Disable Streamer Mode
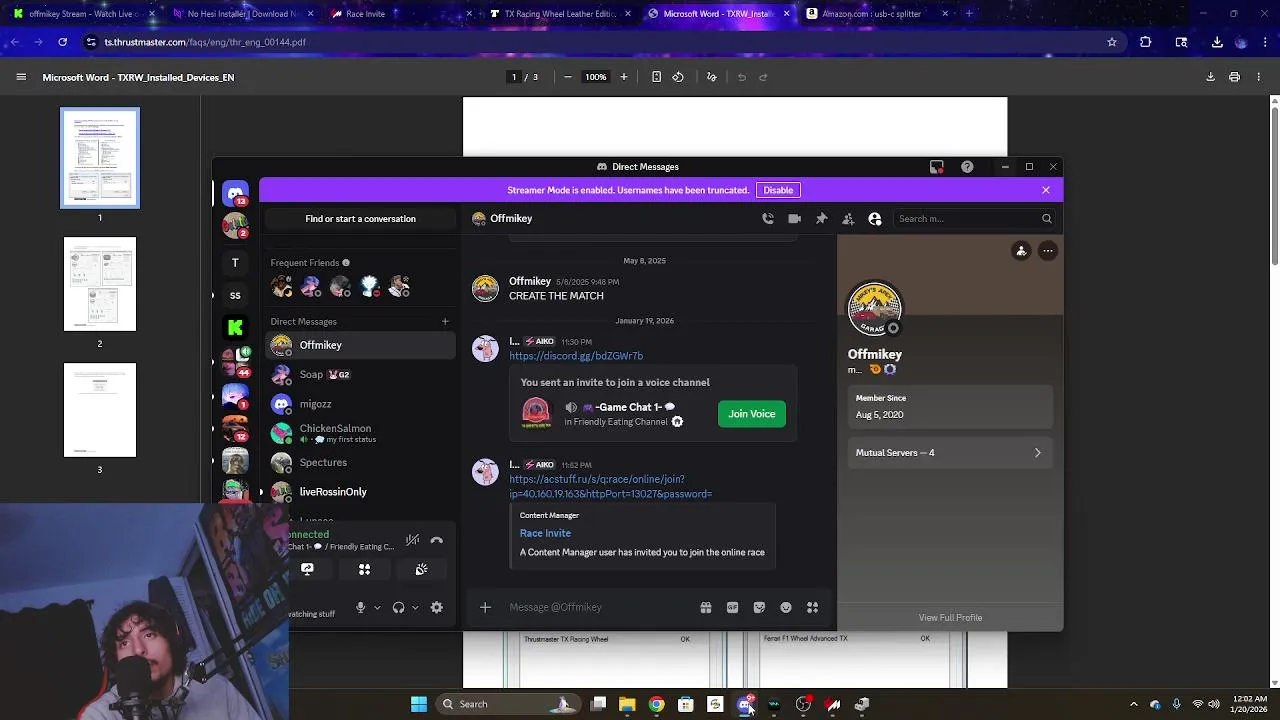 click(x=778, y=190)
